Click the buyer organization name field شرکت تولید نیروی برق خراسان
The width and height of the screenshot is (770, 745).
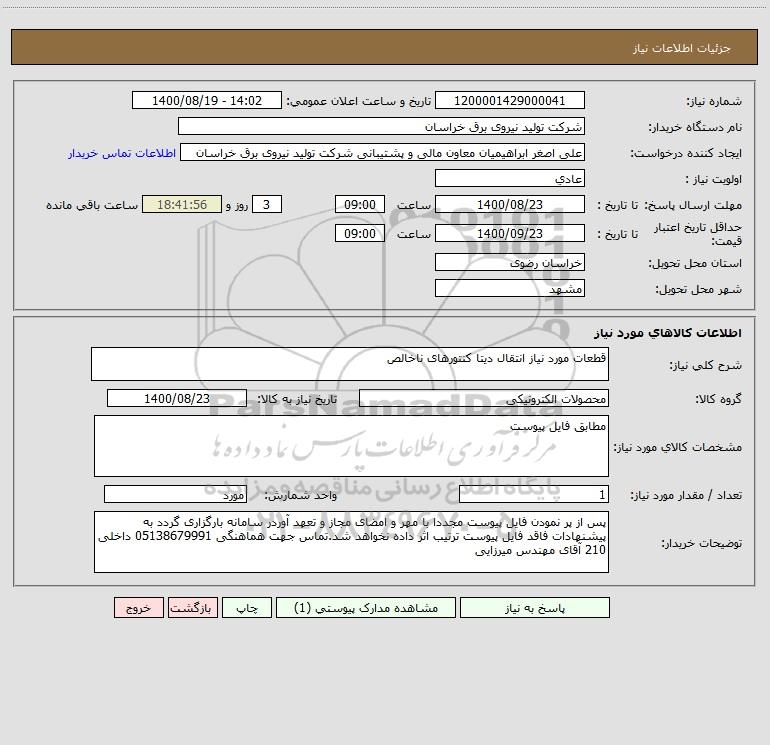click(x=381, y=126)
